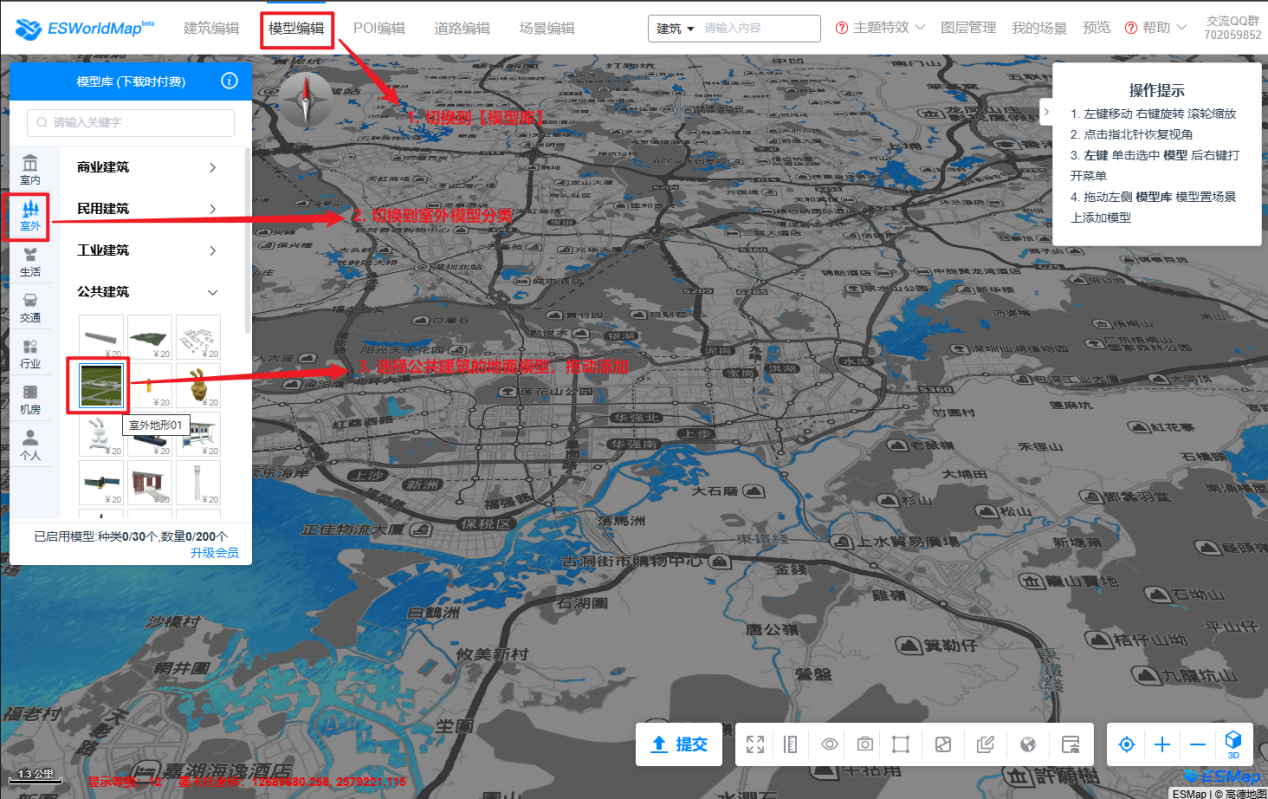This screenshot has width=1268, height=799.
Task: Select the white frame structure model thumbnail
Action: tap(198, 338)
